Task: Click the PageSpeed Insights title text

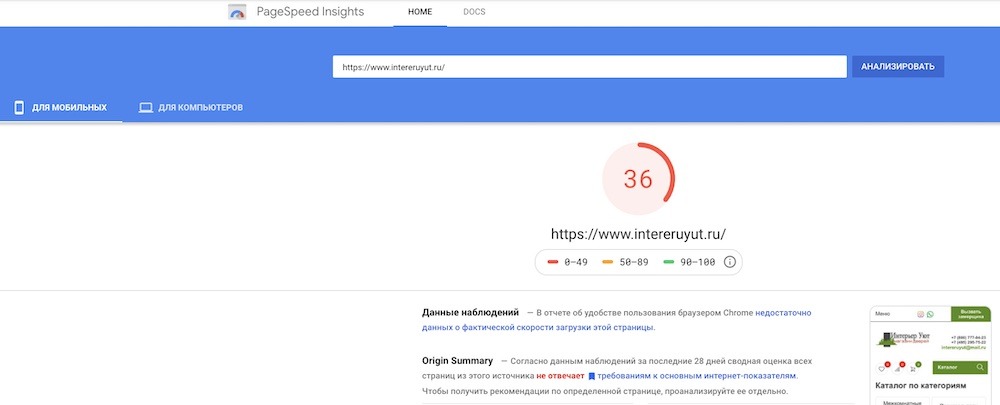Action: click(310, 12)
